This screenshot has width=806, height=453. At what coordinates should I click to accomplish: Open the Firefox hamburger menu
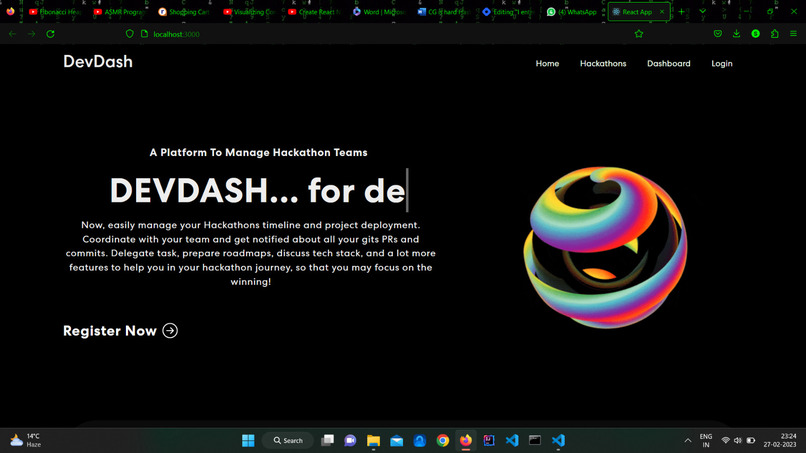(793, 34)
